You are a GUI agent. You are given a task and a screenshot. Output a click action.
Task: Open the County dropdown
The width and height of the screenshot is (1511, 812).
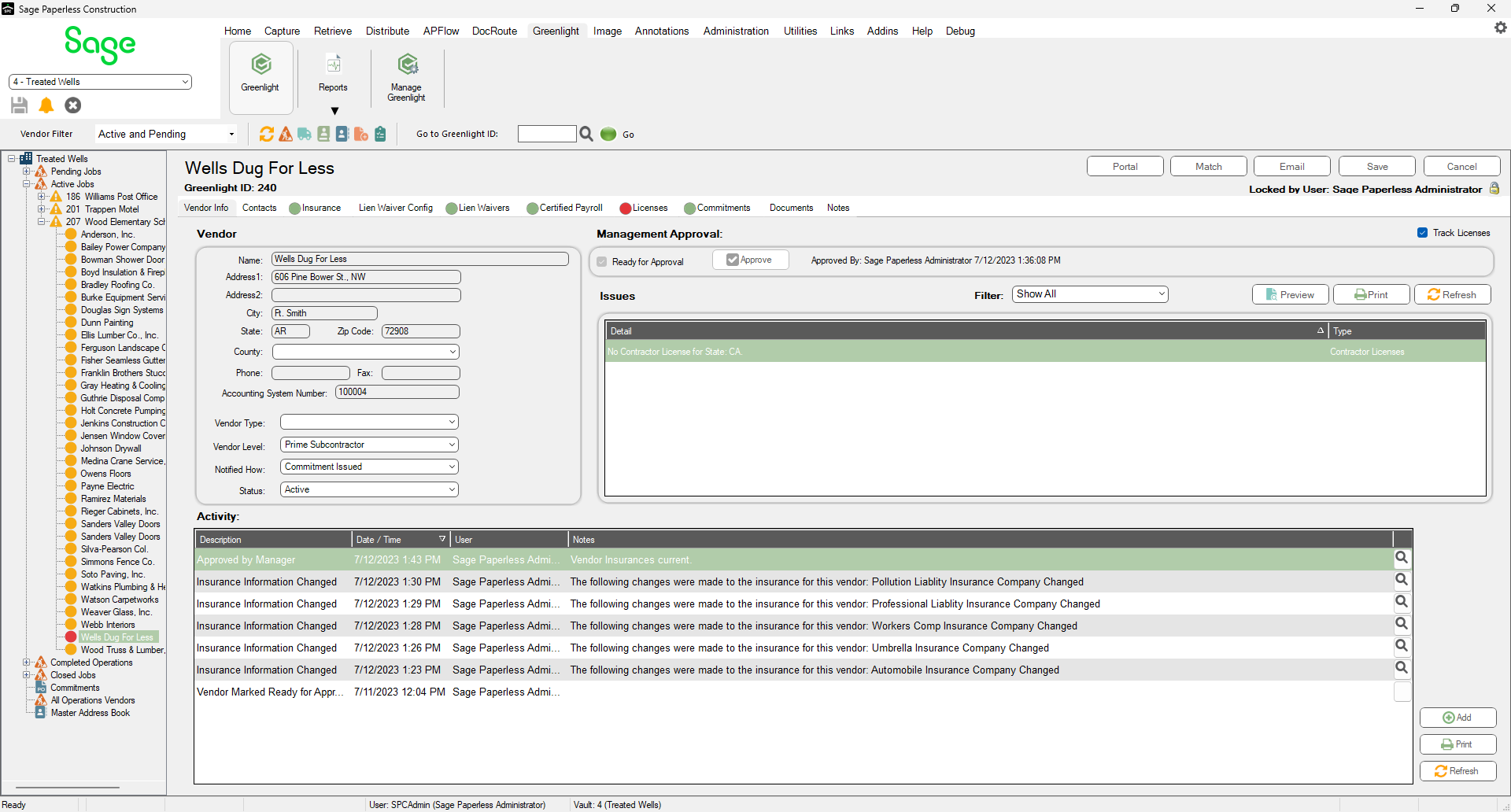366,352
